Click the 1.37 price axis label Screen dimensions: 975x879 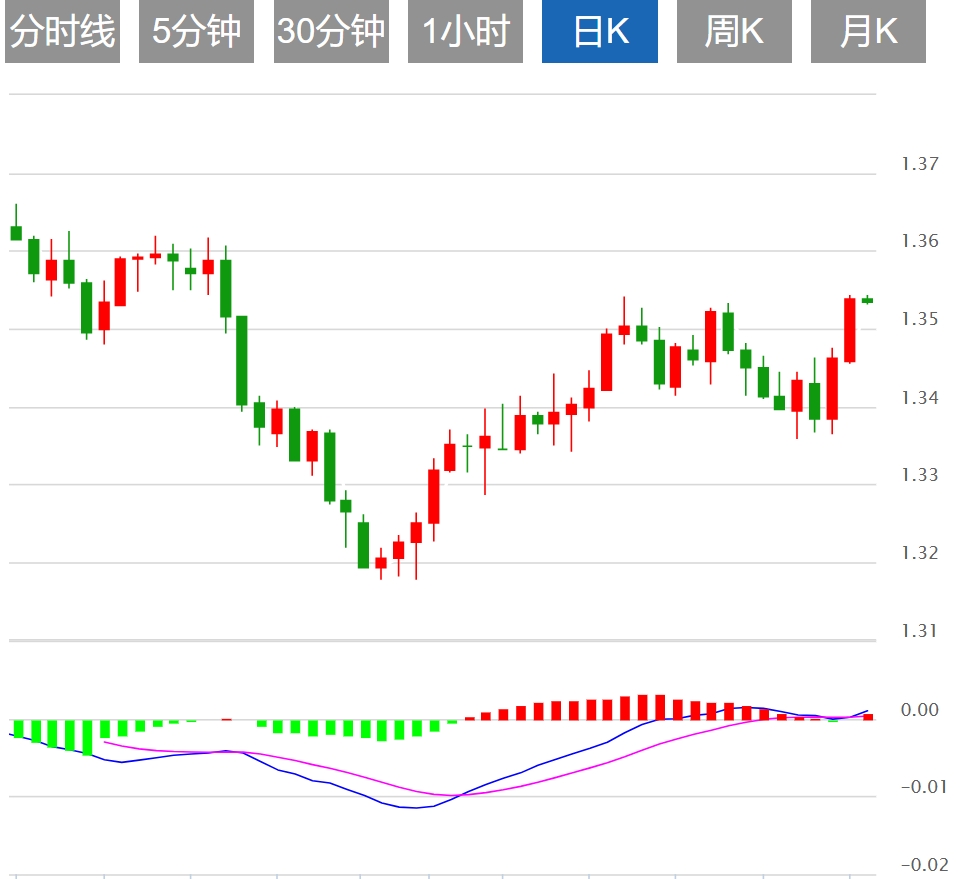point(919,164)
